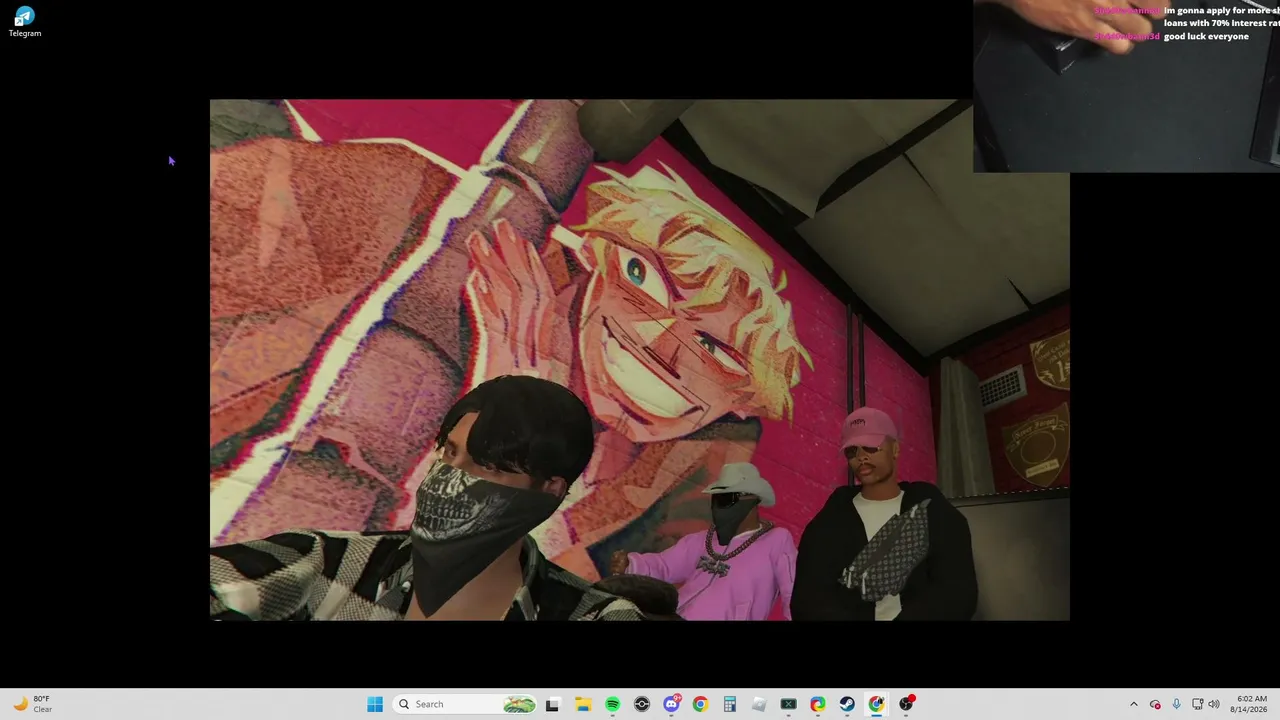Open the Calculator app from the taskbar

coord(730,704)
